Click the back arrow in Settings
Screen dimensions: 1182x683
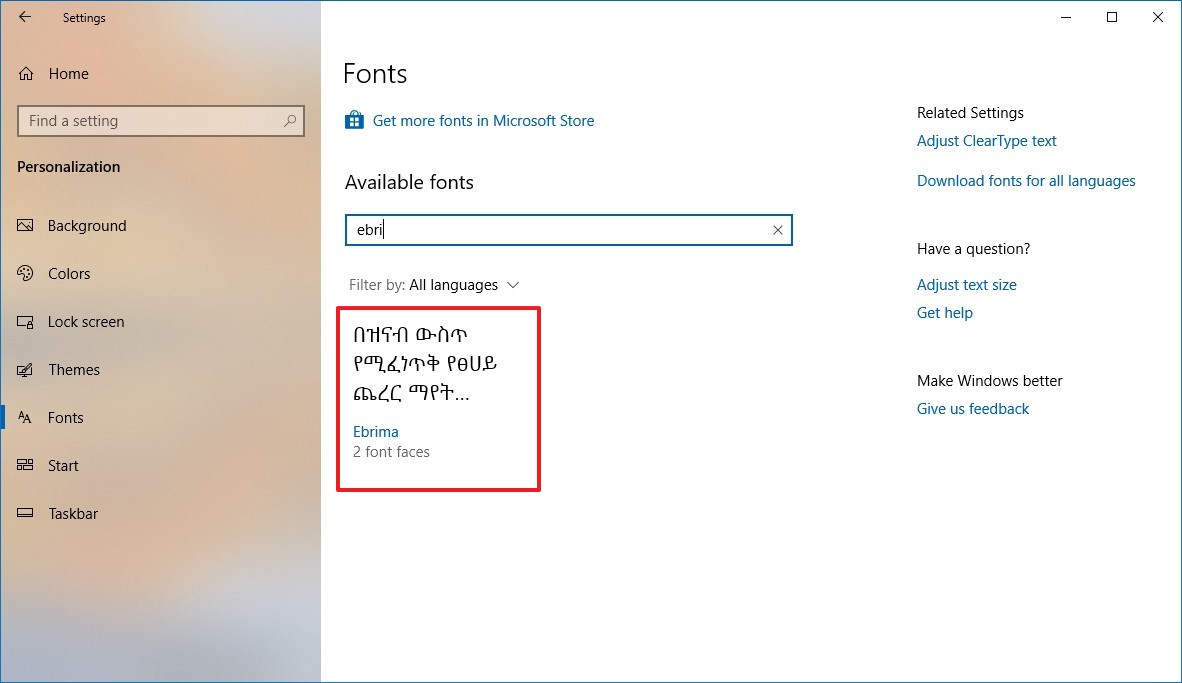point(25,17)
